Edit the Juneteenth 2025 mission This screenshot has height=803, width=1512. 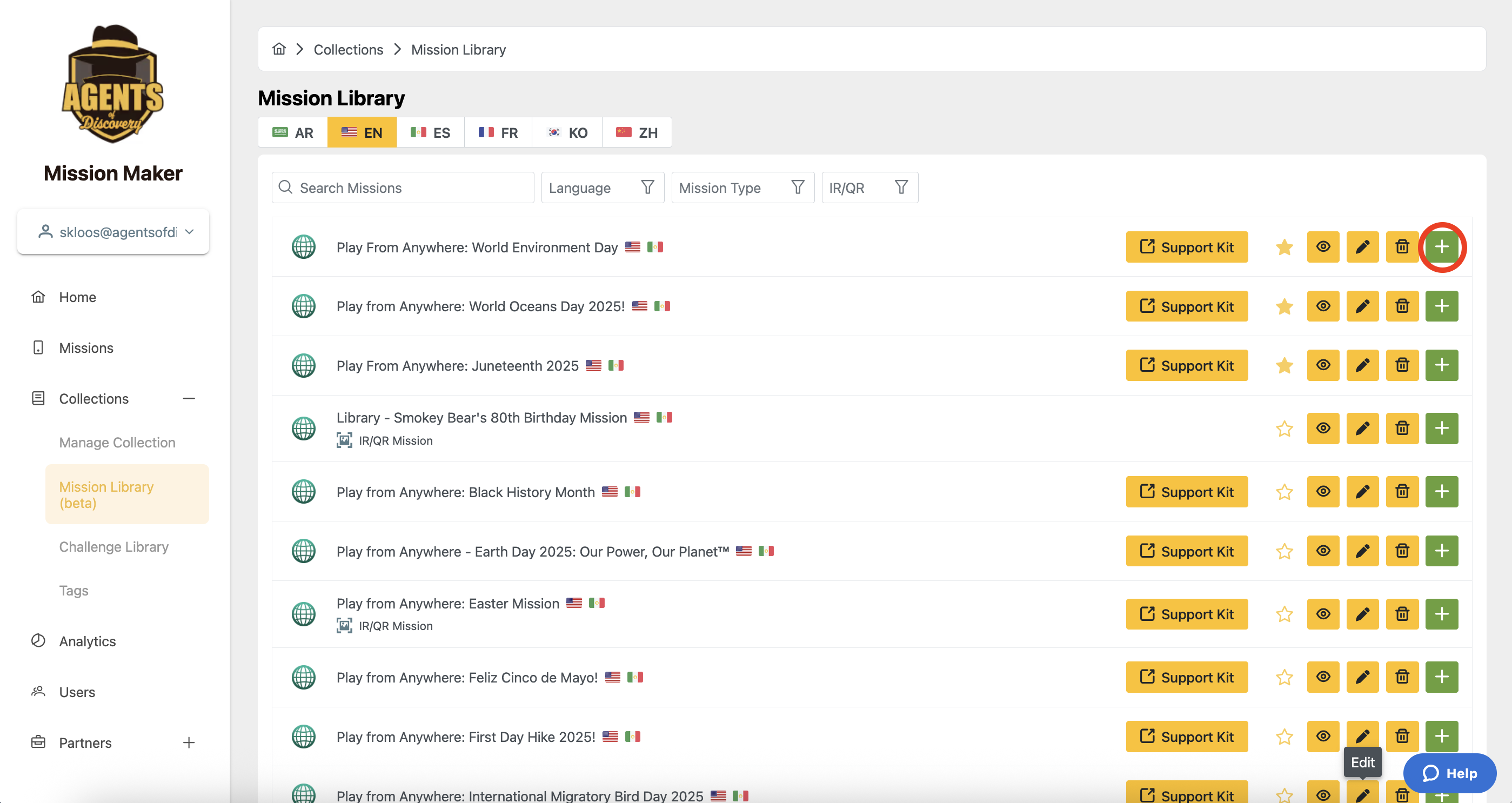(x=1362, y=365)
